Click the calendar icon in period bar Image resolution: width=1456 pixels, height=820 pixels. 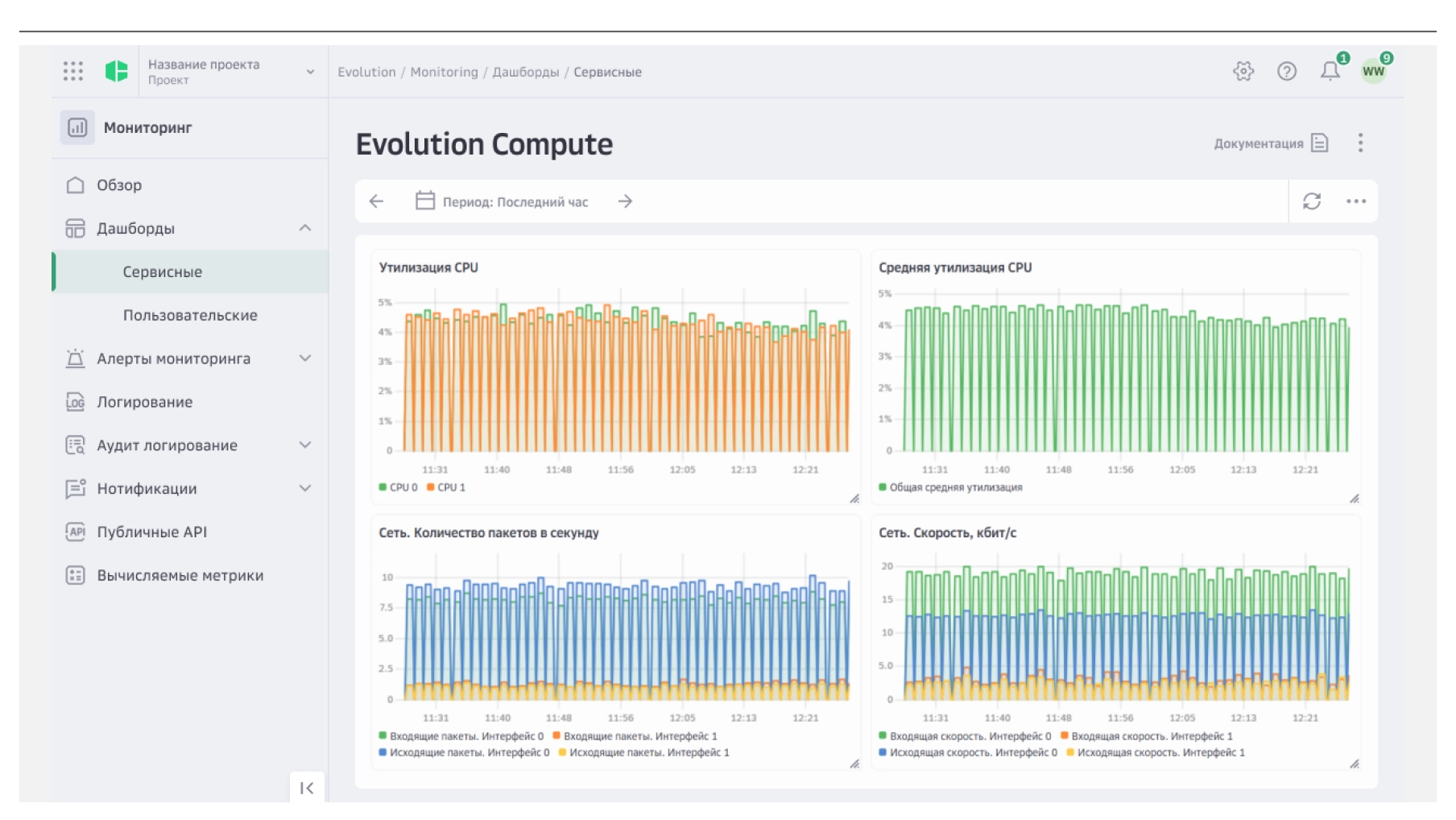pyautogui.click(x=425, y=201)
